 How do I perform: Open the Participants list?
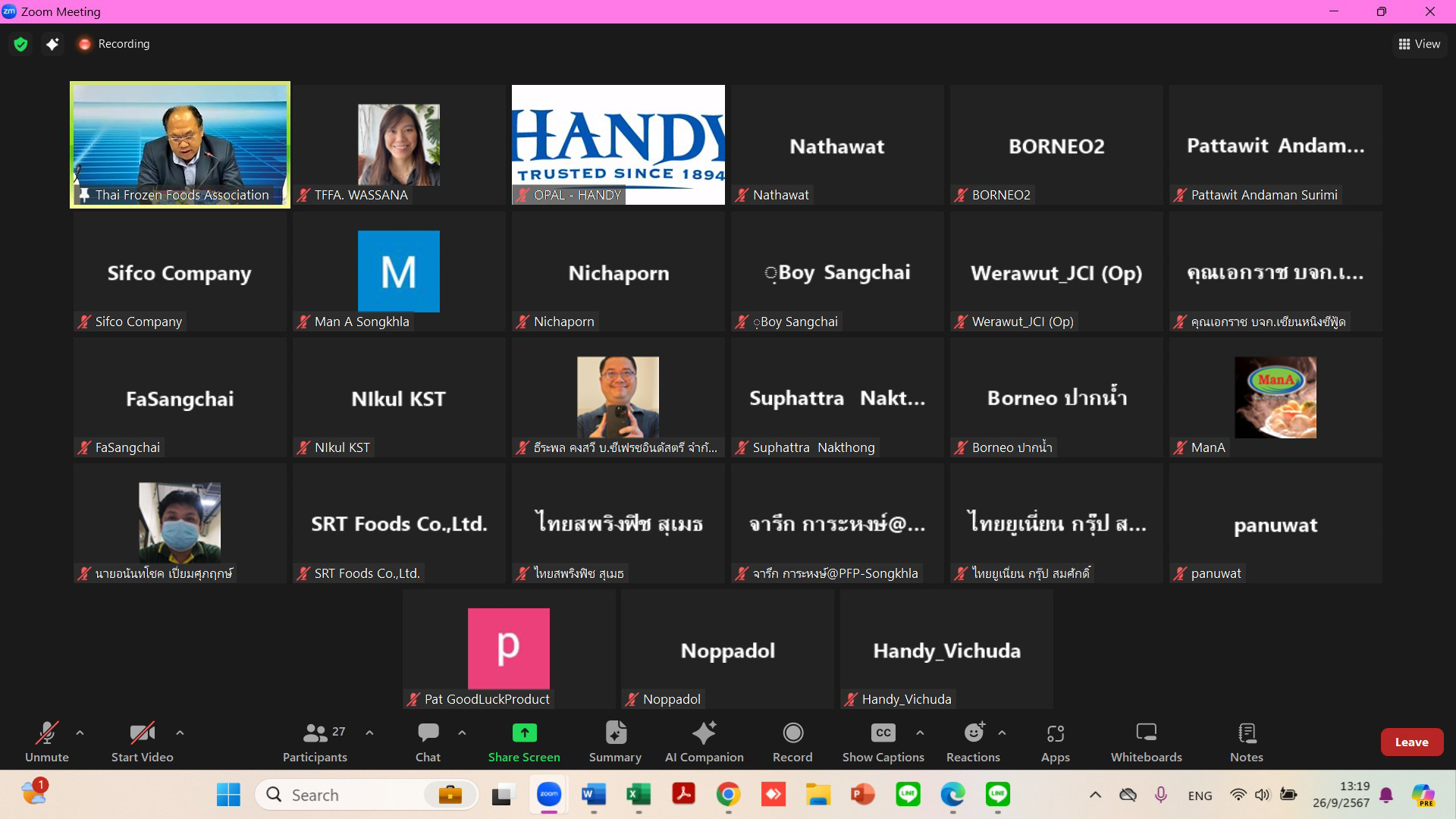pos(315,742)
